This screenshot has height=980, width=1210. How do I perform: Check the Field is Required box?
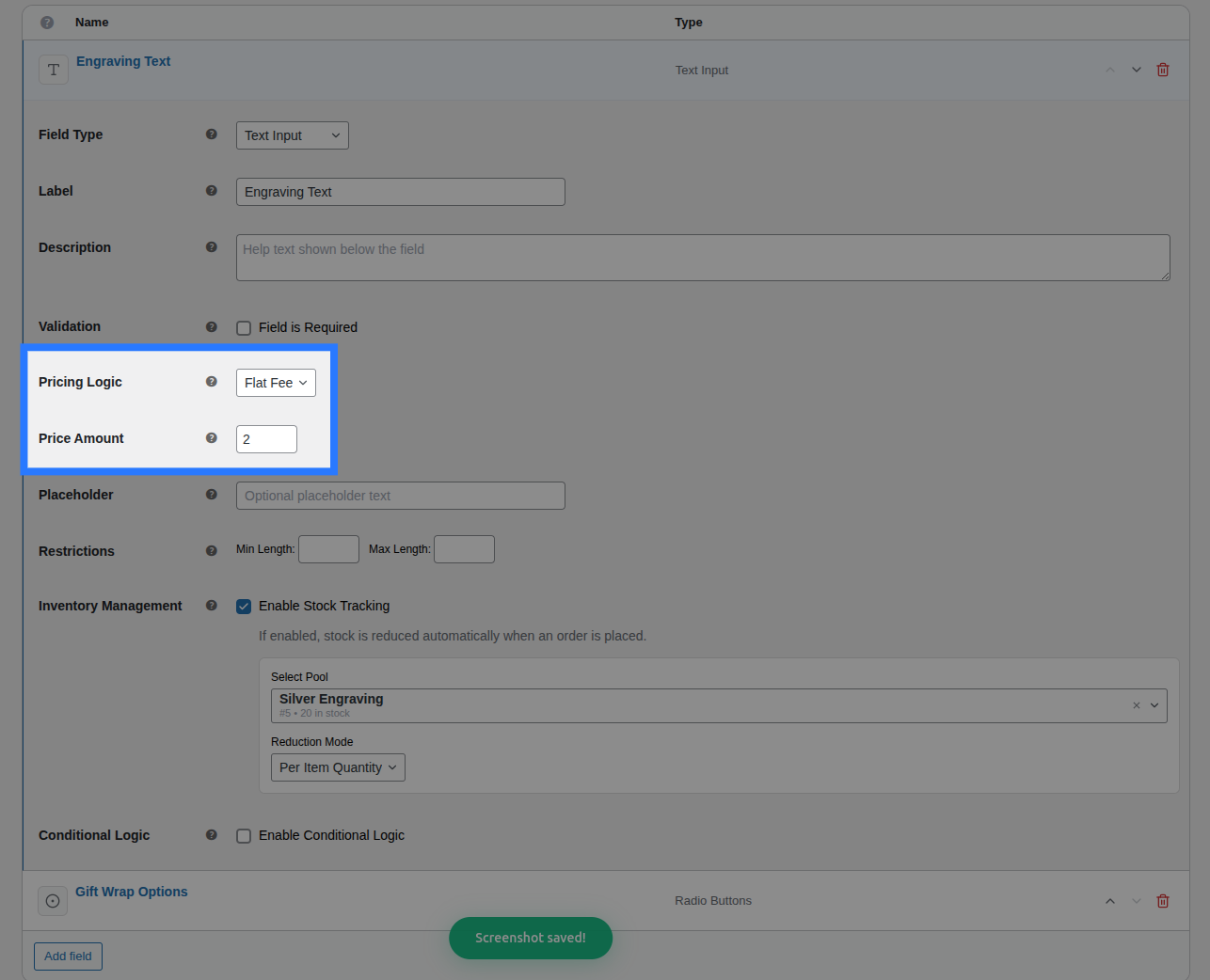click(x=244, y=328)
